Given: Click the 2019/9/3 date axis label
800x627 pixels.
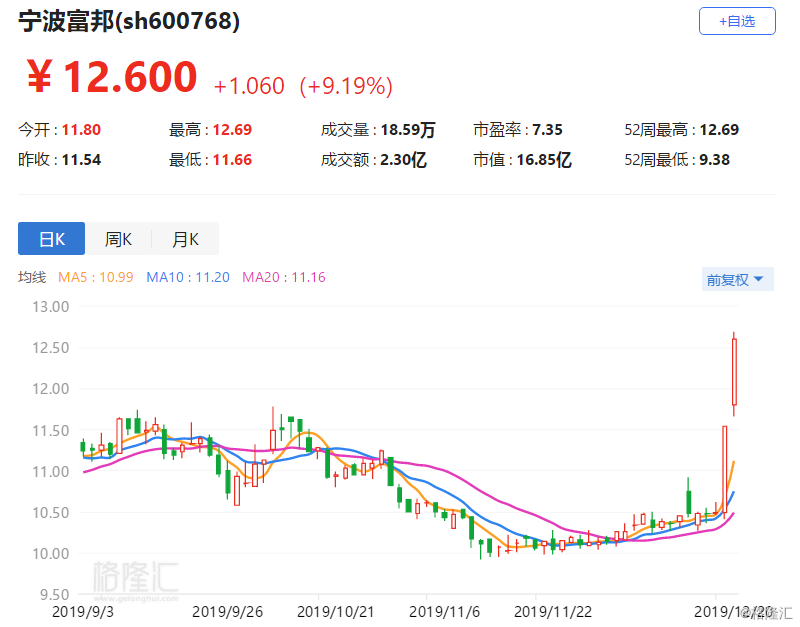Looking at the screenshot, I should (x=83, y=611).
